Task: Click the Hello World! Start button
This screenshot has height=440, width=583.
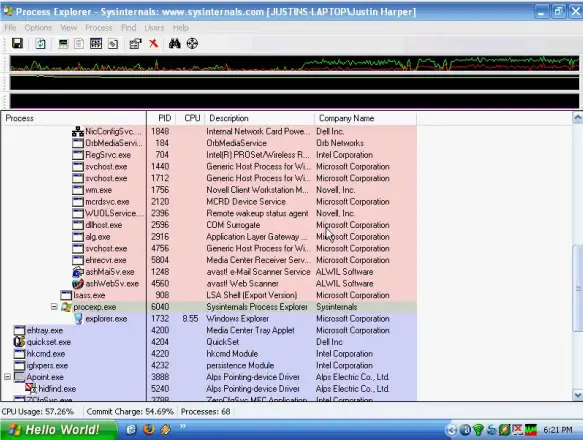Action: tap(58, 430)
